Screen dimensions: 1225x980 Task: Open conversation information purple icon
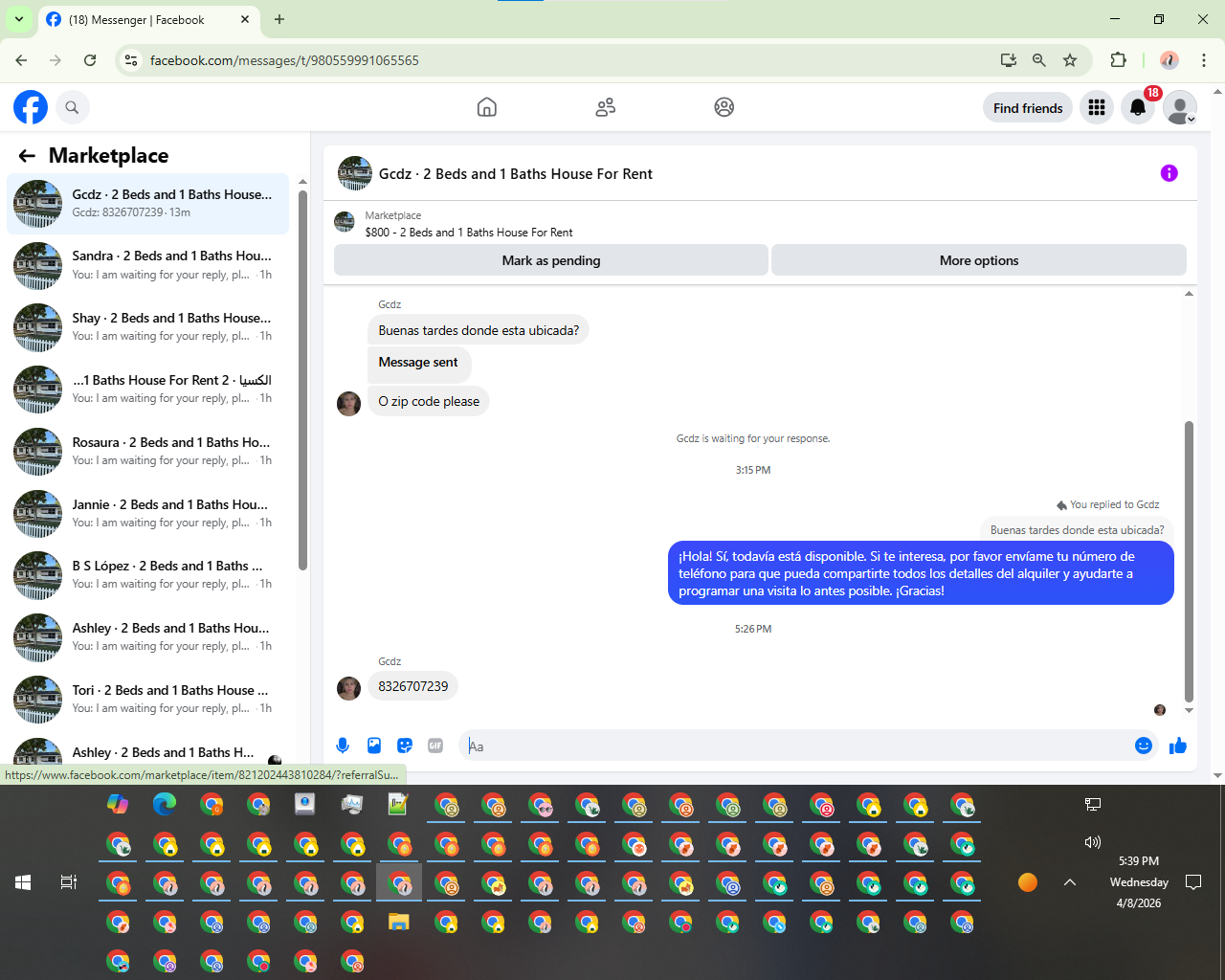(1169, 173)
